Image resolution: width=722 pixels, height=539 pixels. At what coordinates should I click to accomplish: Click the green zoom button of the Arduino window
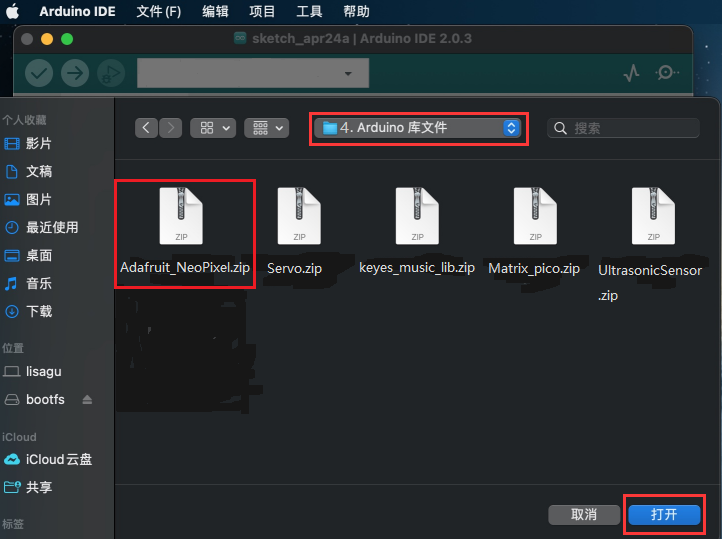click(67, 39)
